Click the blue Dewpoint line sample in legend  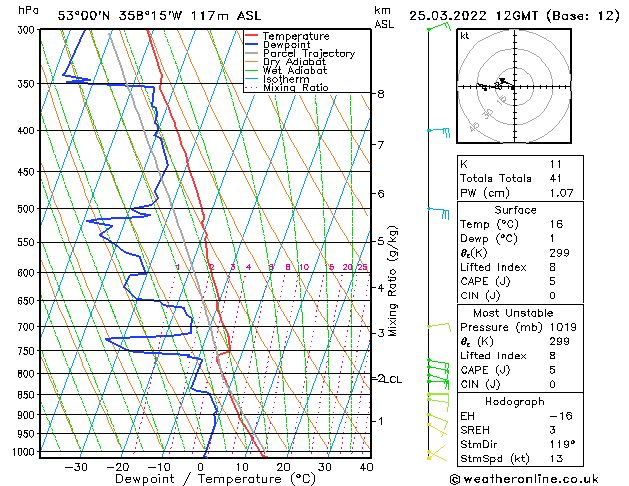click(252, 44)
